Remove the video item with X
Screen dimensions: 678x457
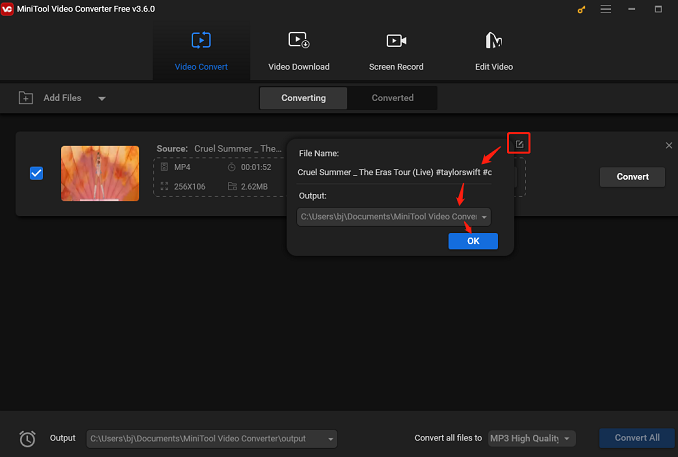pyautogui.click(x=668, y=145)
